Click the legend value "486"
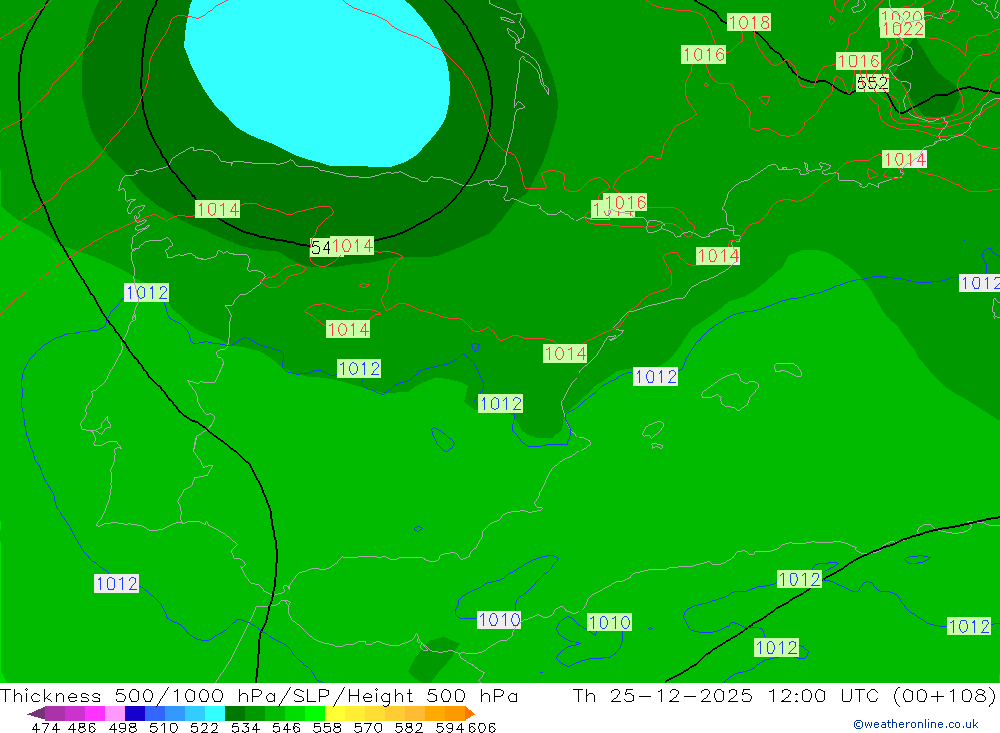The width and height of the screenshot is (1000, 733). (x=82, y=727)
